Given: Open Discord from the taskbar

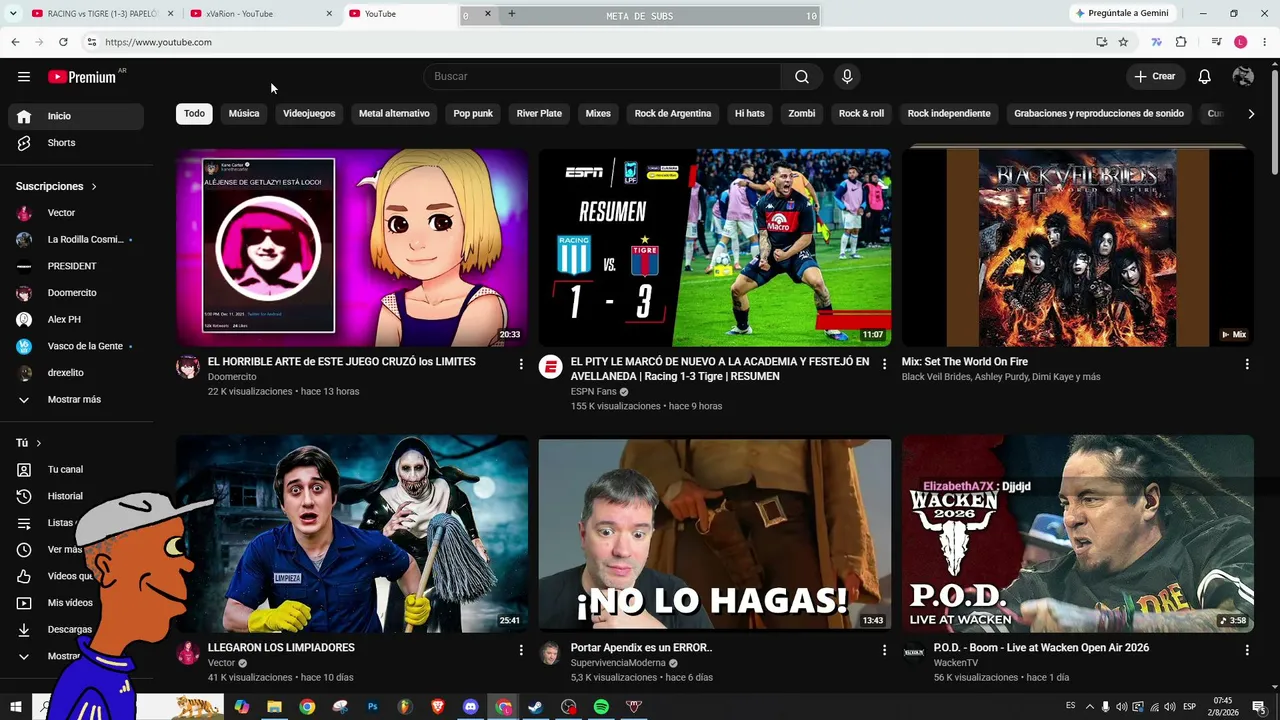Looking at the screenshot, I should point(471,707).
